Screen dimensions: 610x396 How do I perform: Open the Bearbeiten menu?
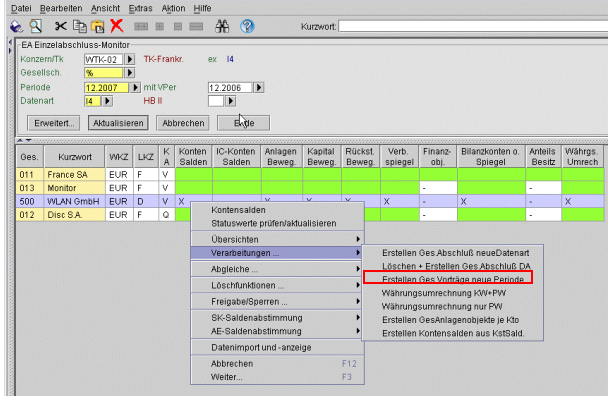coord(61,8)
